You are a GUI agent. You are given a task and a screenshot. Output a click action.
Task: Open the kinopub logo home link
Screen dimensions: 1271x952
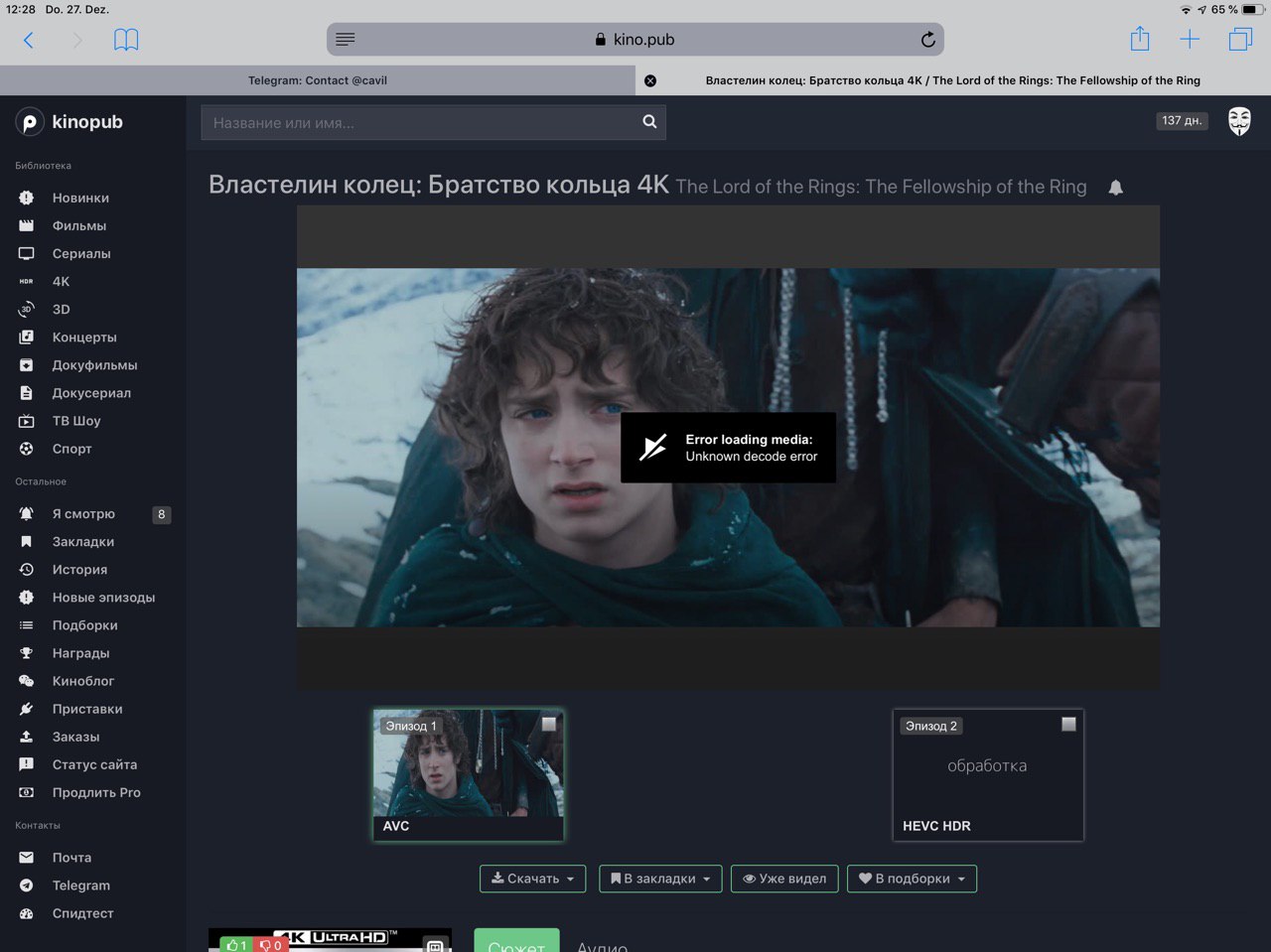click(x=70, y=122)
